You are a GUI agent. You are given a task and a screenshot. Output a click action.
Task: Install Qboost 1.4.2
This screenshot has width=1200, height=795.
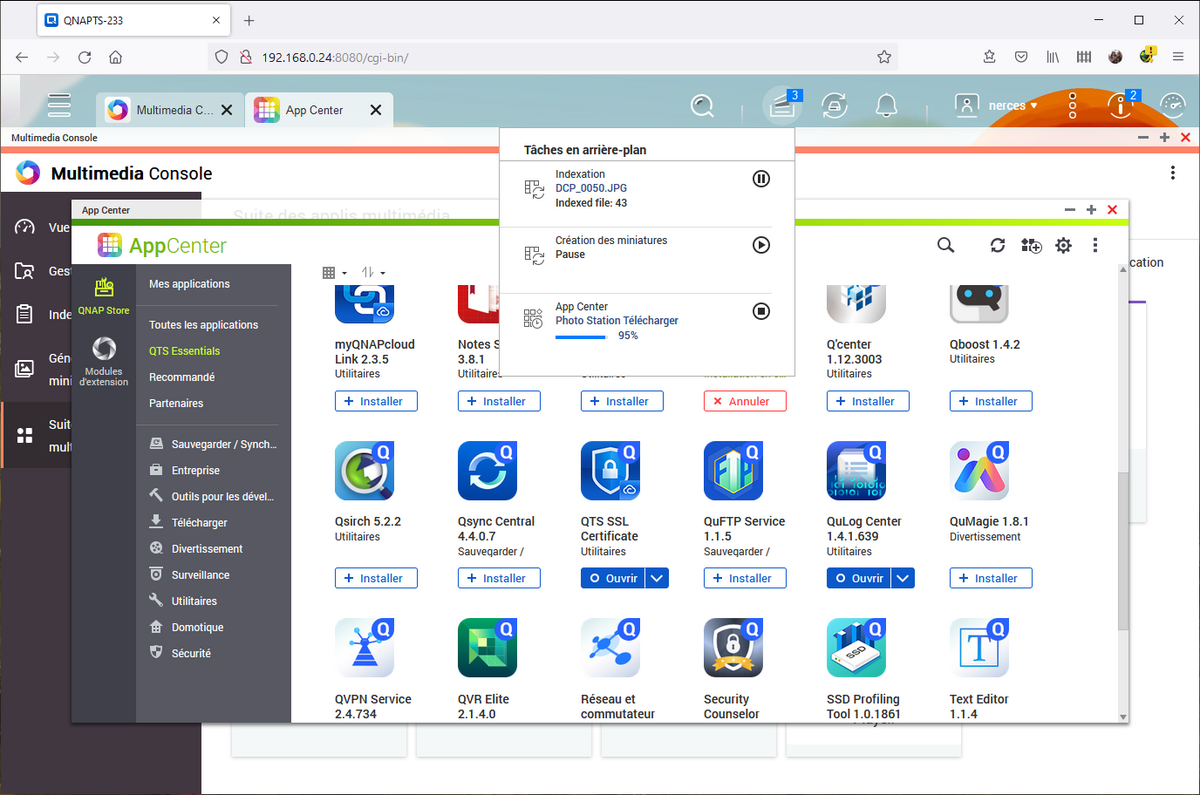pos(991,401)
